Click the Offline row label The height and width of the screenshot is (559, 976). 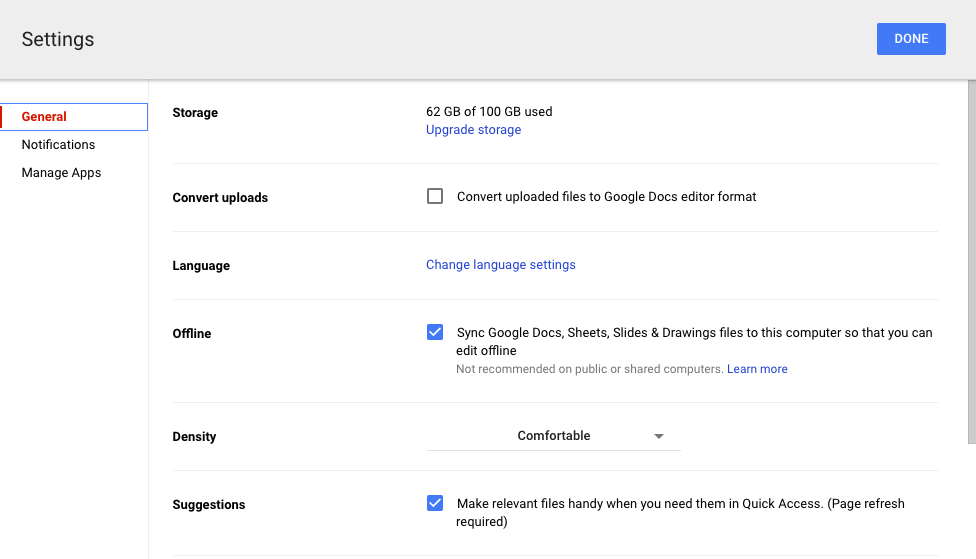pos(192,334)
